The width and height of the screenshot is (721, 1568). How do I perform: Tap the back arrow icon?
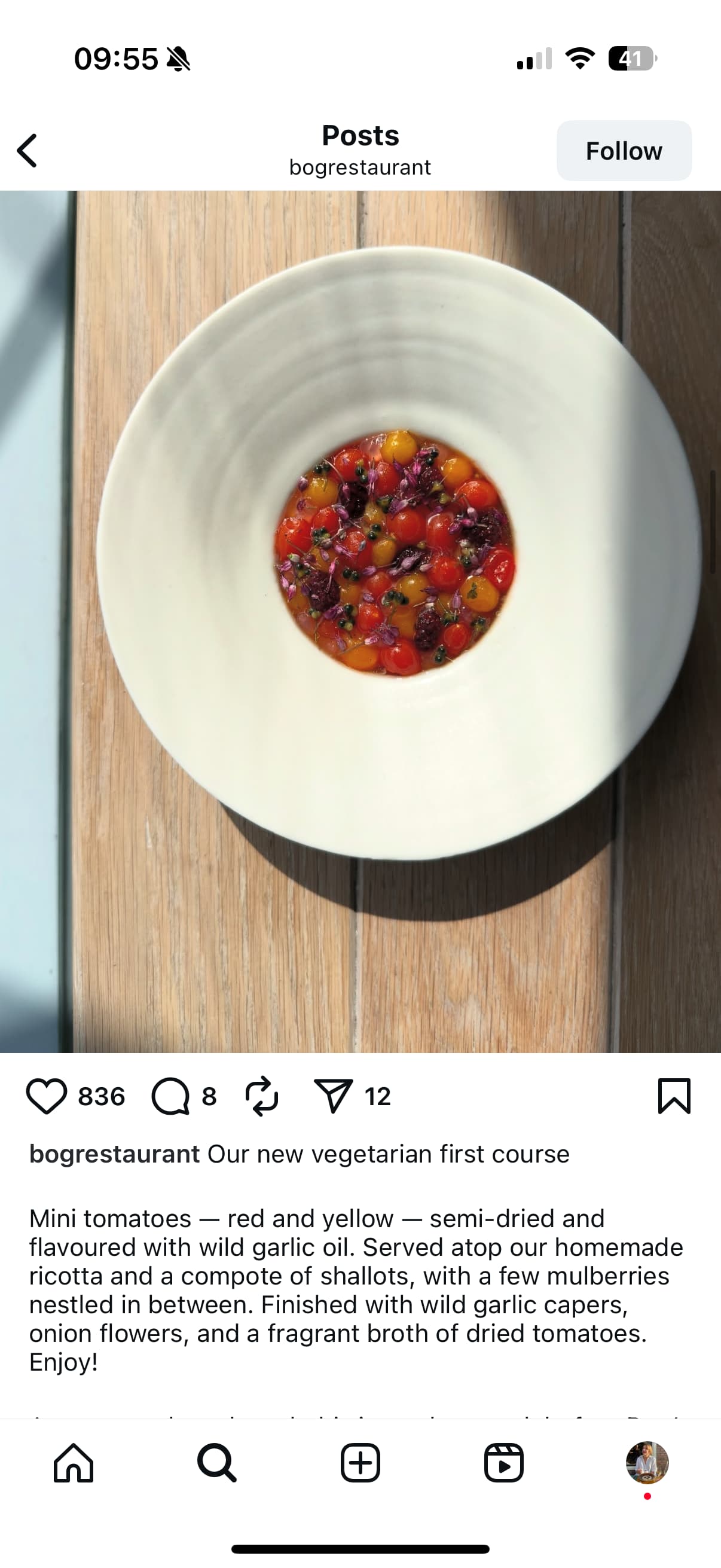coord(28,150)
